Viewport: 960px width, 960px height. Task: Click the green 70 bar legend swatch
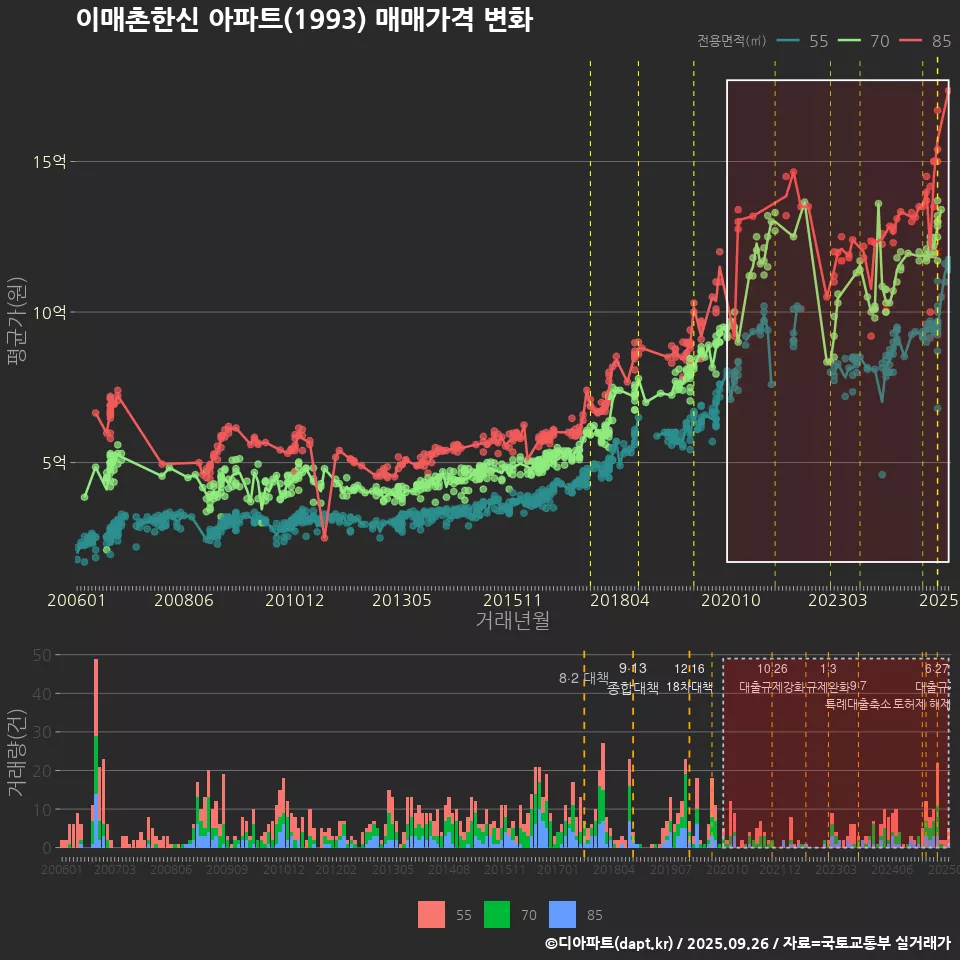[497, 914]
